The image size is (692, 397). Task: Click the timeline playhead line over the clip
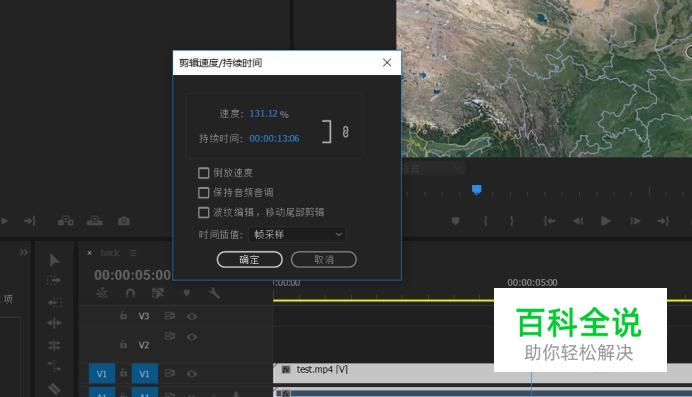[531, 384]
